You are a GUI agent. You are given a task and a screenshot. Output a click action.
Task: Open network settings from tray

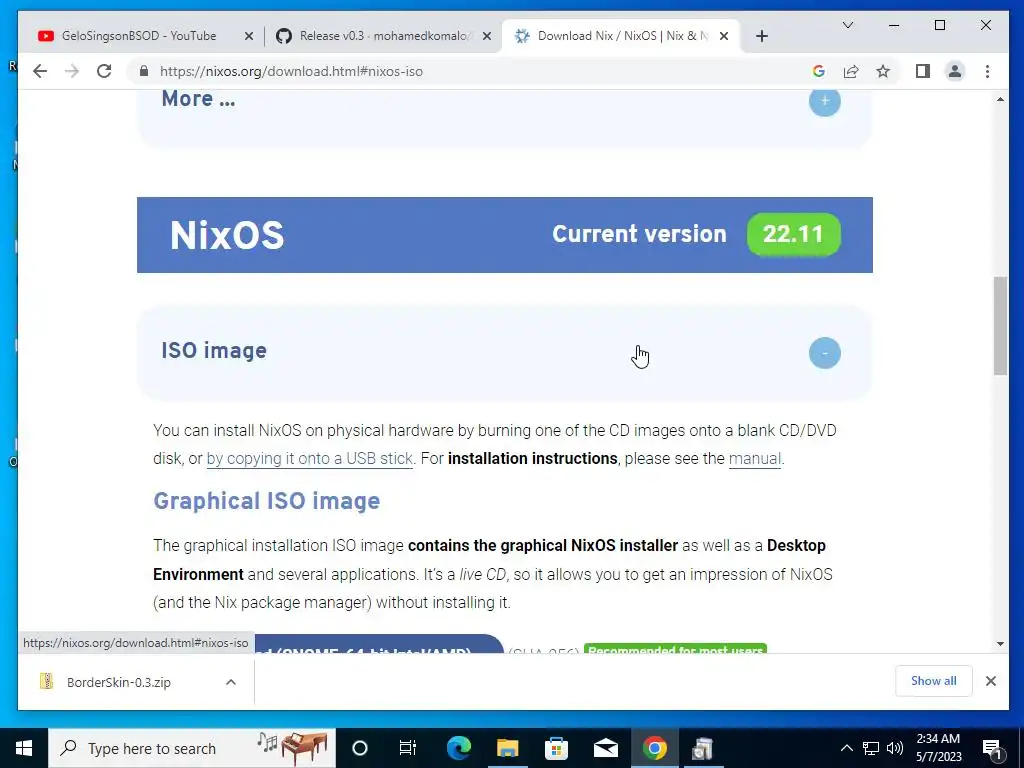[x=871, y=748]
